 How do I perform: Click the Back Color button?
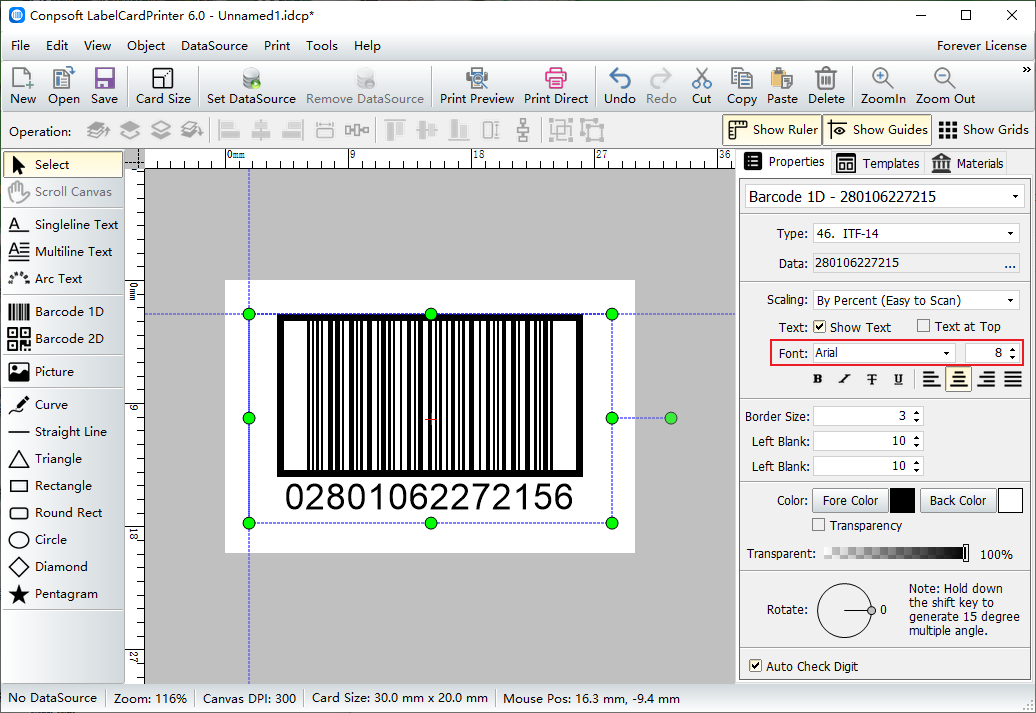click(x=957, y=501)
